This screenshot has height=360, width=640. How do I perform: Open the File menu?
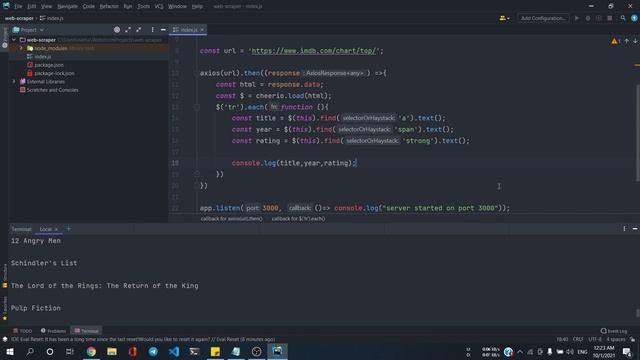pyautogui.click(x=18, y=7)
